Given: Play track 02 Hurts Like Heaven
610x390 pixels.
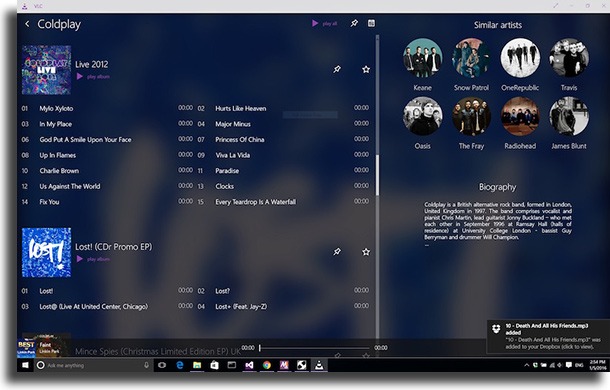Looking at the screenshot, I should point(283,108).
